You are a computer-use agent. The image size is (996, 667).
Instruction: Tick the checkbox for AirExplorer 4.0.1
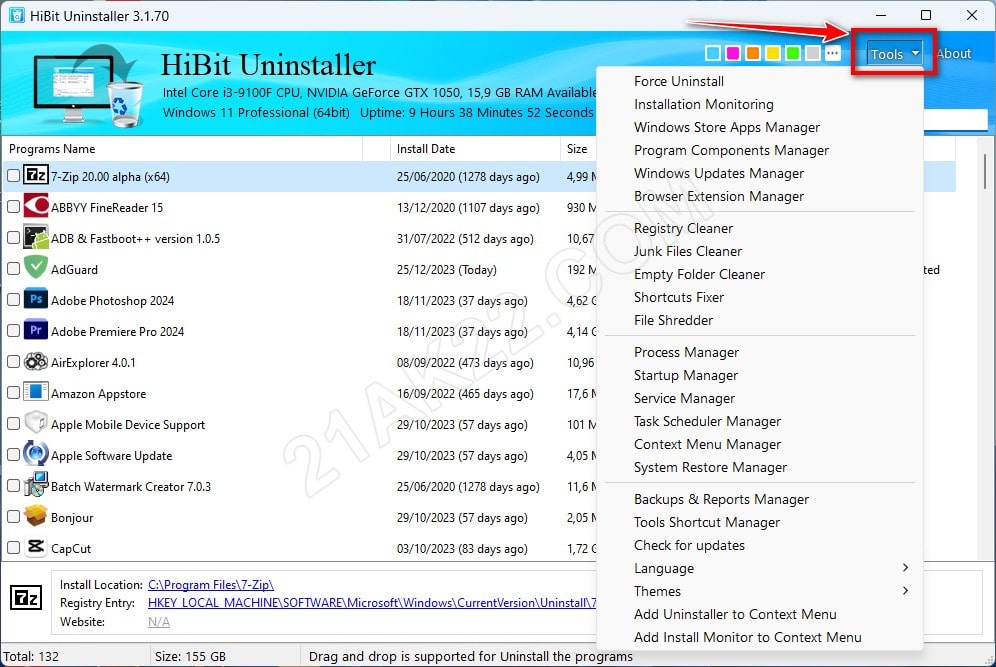13,362
